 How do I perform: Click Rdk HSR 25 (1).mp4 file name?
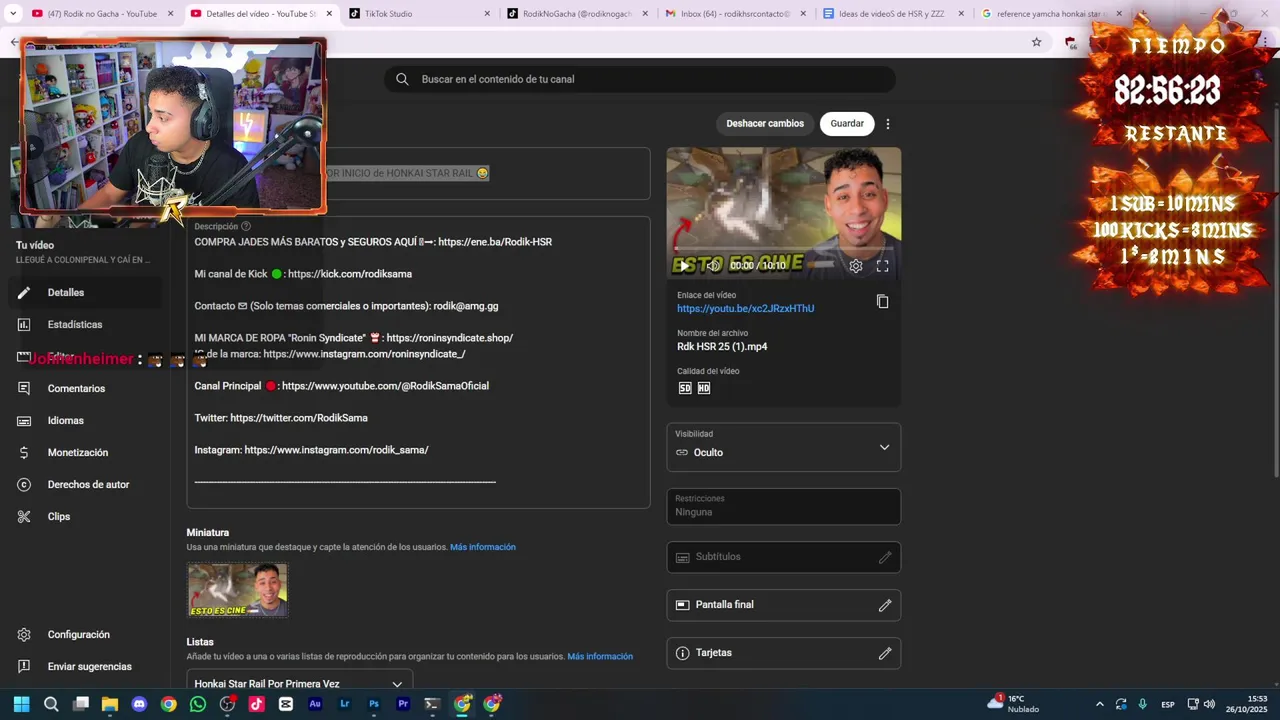pos(722,346)
